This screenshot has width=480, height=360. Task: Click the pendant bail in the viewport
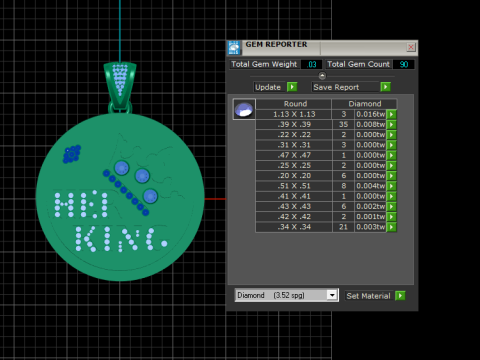coord(120,85)
